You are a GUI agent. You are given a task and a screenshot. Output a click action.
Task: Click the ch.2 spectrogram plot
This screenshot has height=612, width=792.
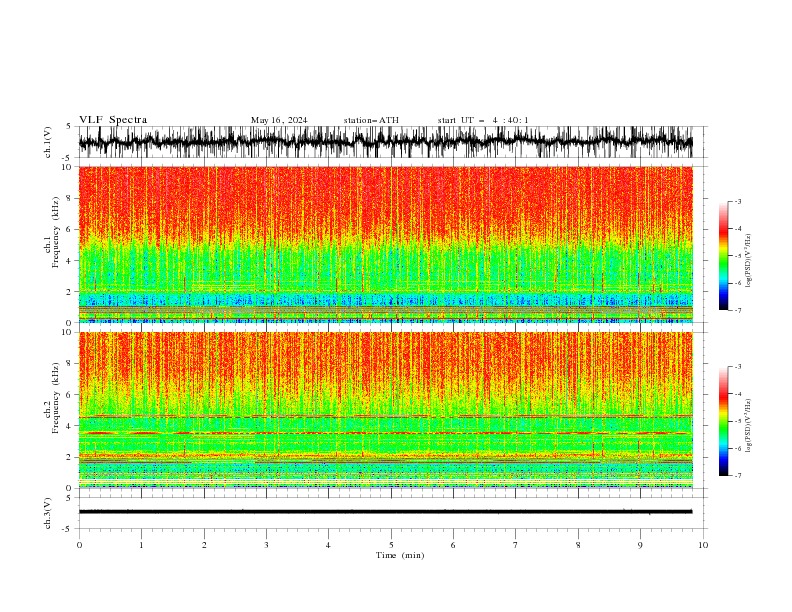[386, 410]
